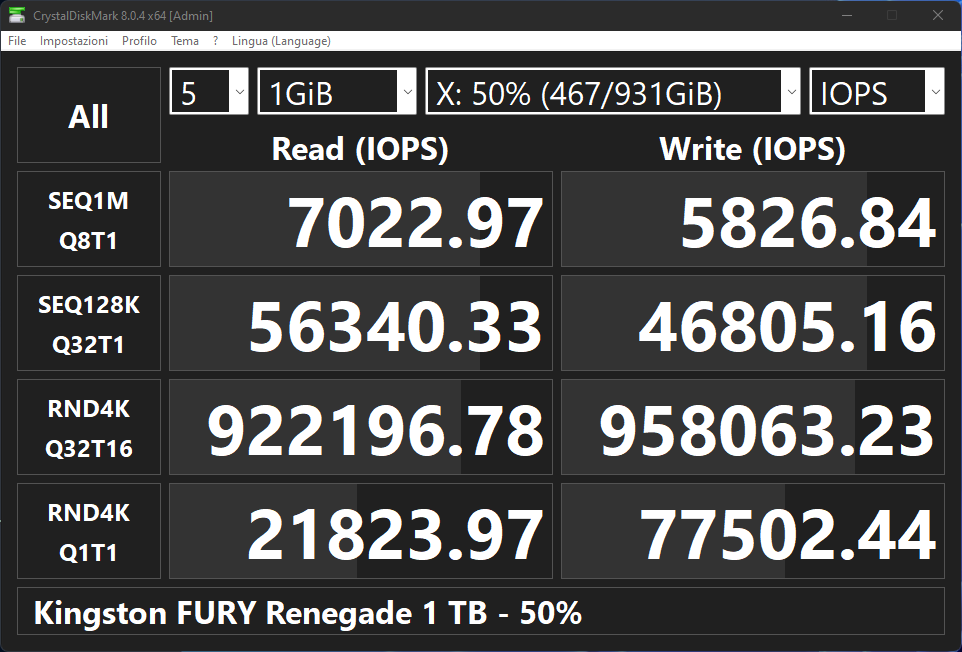Viewport: 962px width, 652px height.
Task: Open the ? help menu
Action: (x=215, y=41)
